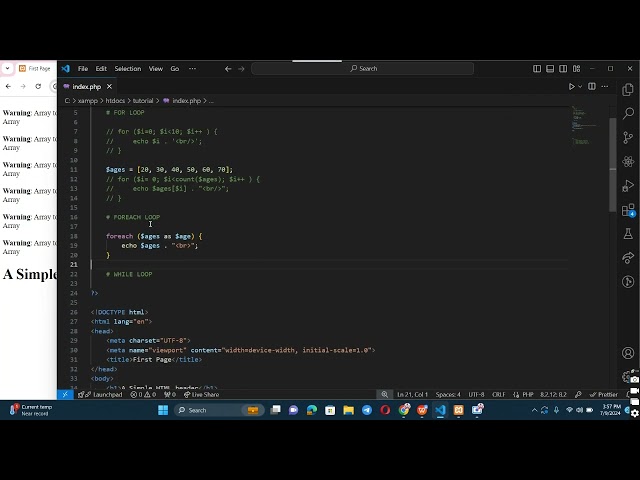Open the Extensions view with badge

click(x=628, y=210)
